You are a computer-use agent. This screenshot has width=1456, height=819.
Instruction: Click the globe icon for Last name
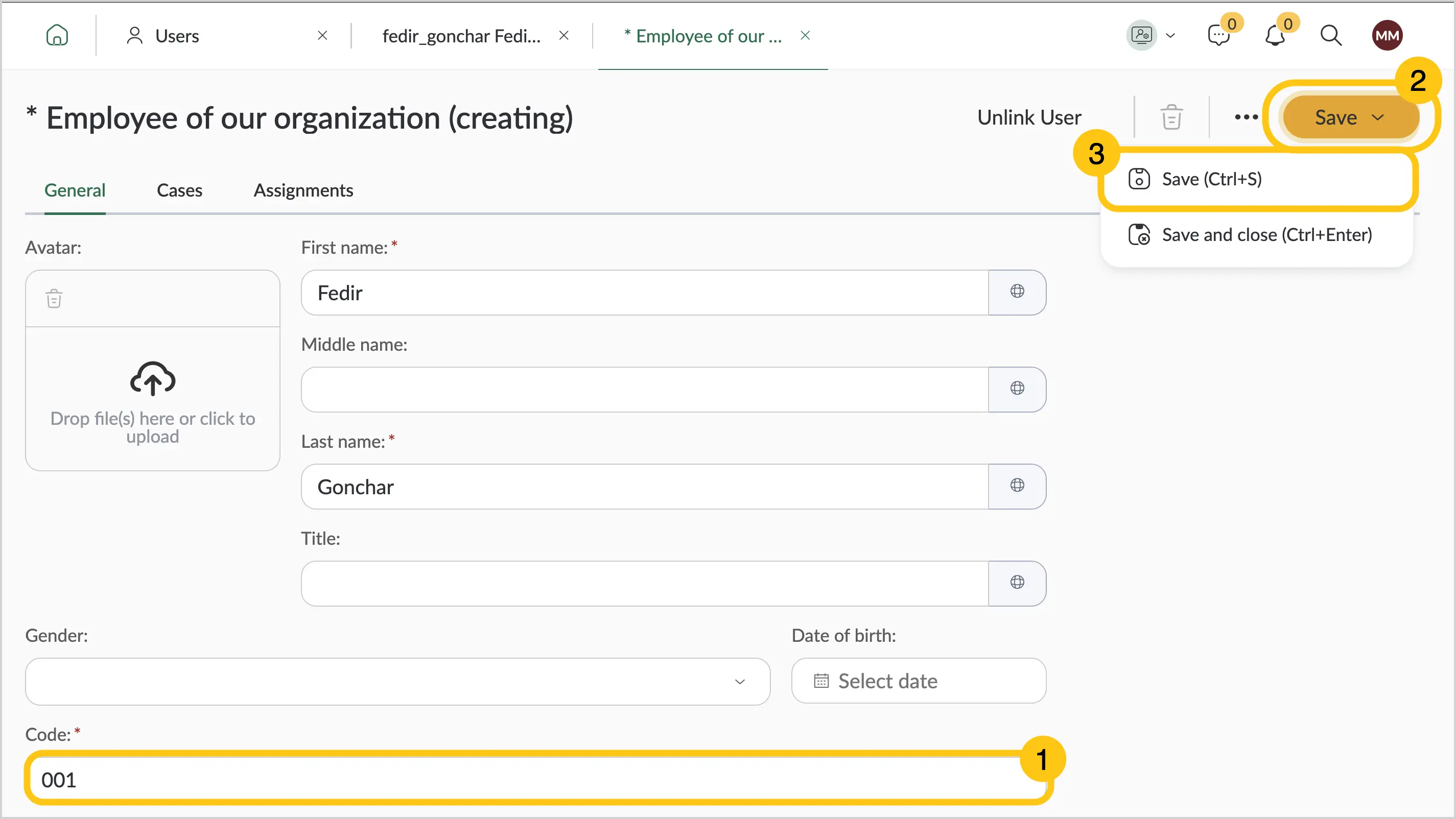(1017, 486)
